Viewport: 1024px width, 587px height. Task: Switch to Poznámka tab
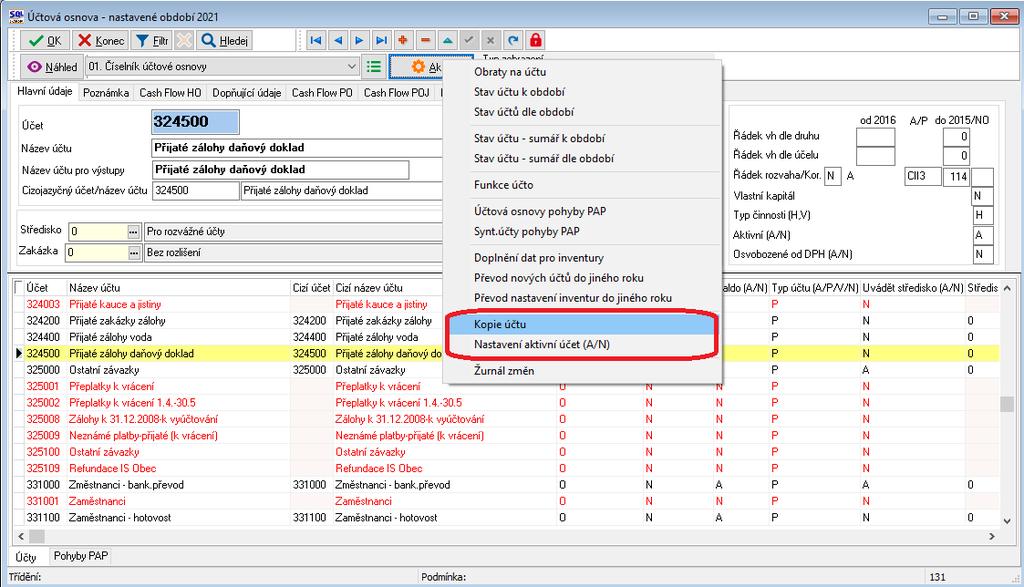tap(106, 93)
